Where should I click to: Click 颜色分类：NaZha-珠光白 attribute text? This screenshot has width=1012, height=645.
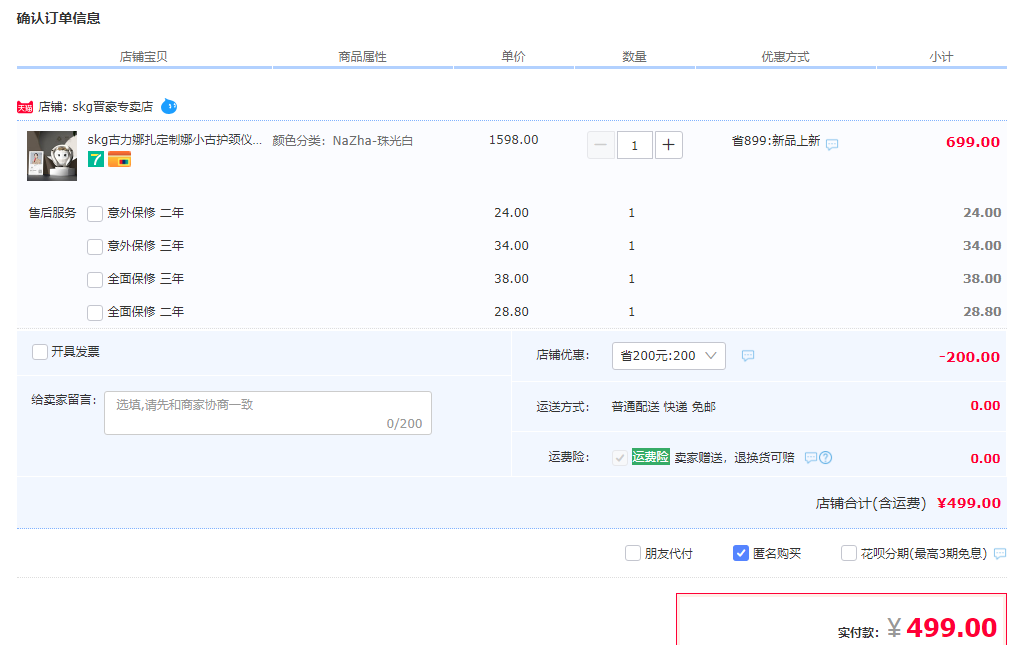pyautogui.click(x=343, y=141)
